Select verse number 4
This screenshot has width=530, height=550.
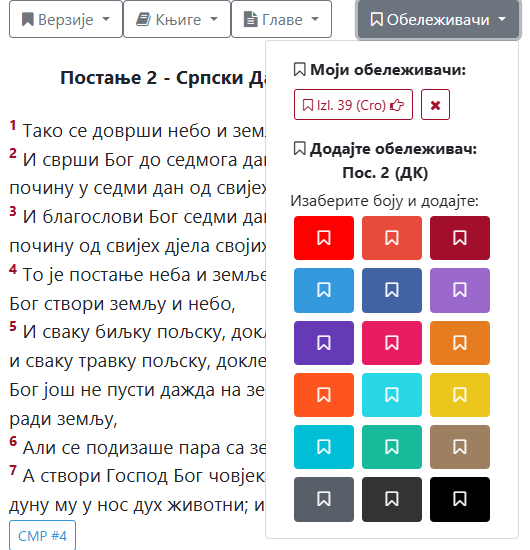13,269
